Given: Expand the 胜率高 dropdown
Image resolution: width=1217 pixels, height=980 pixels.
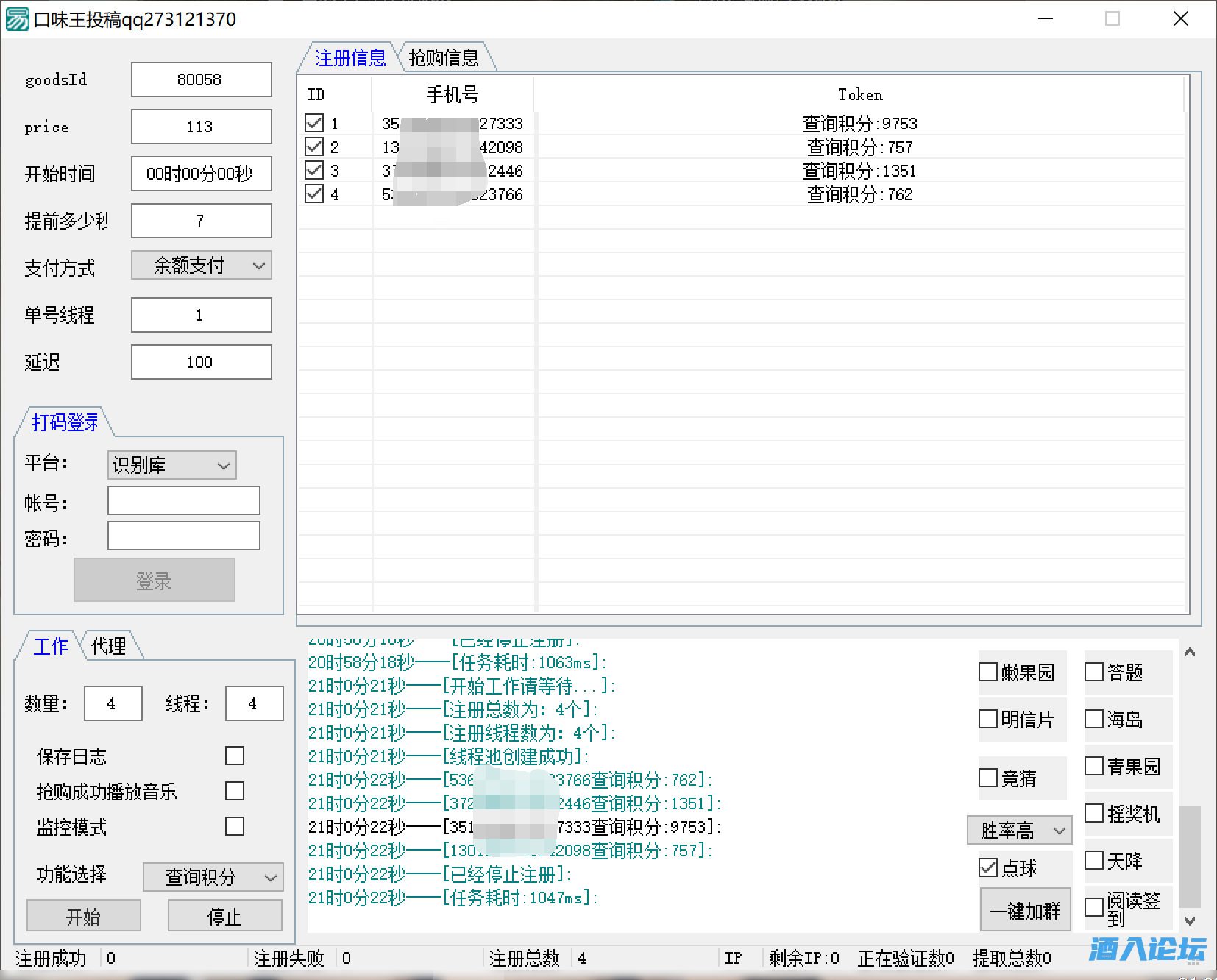Looking at the screenshot, I should click(x=1019, y=831).
